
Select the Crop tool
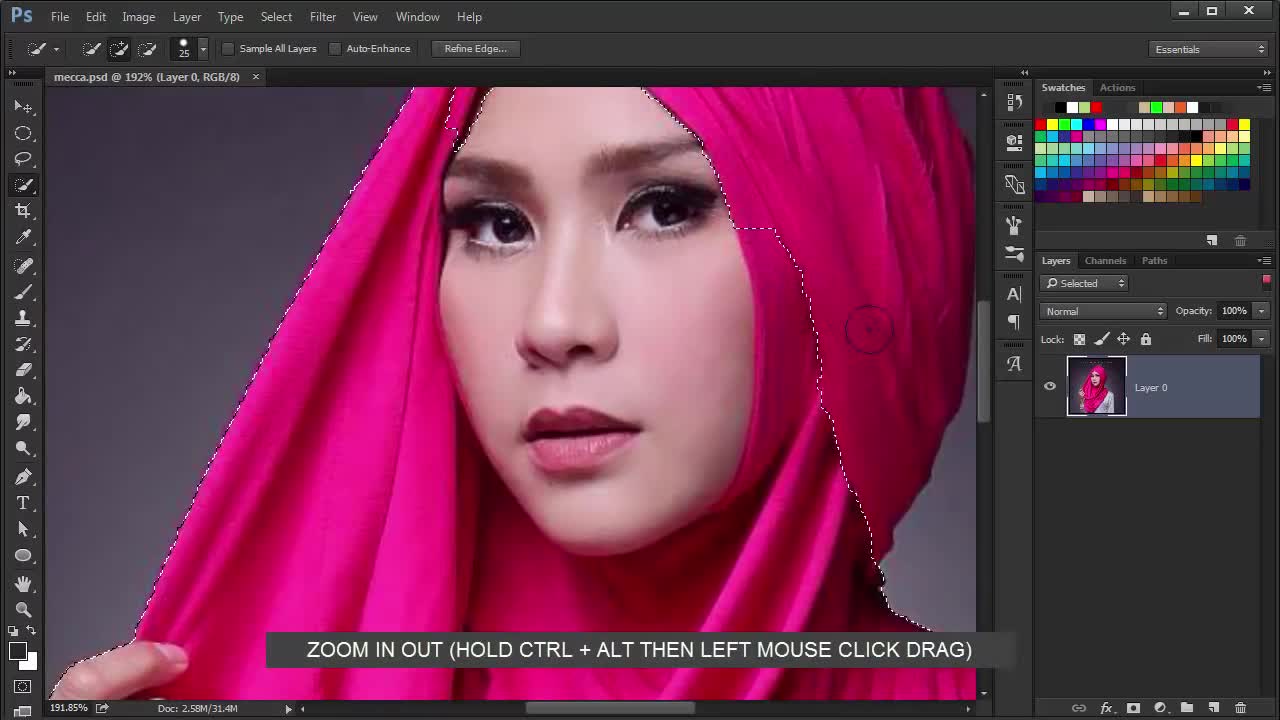[24, 210]
